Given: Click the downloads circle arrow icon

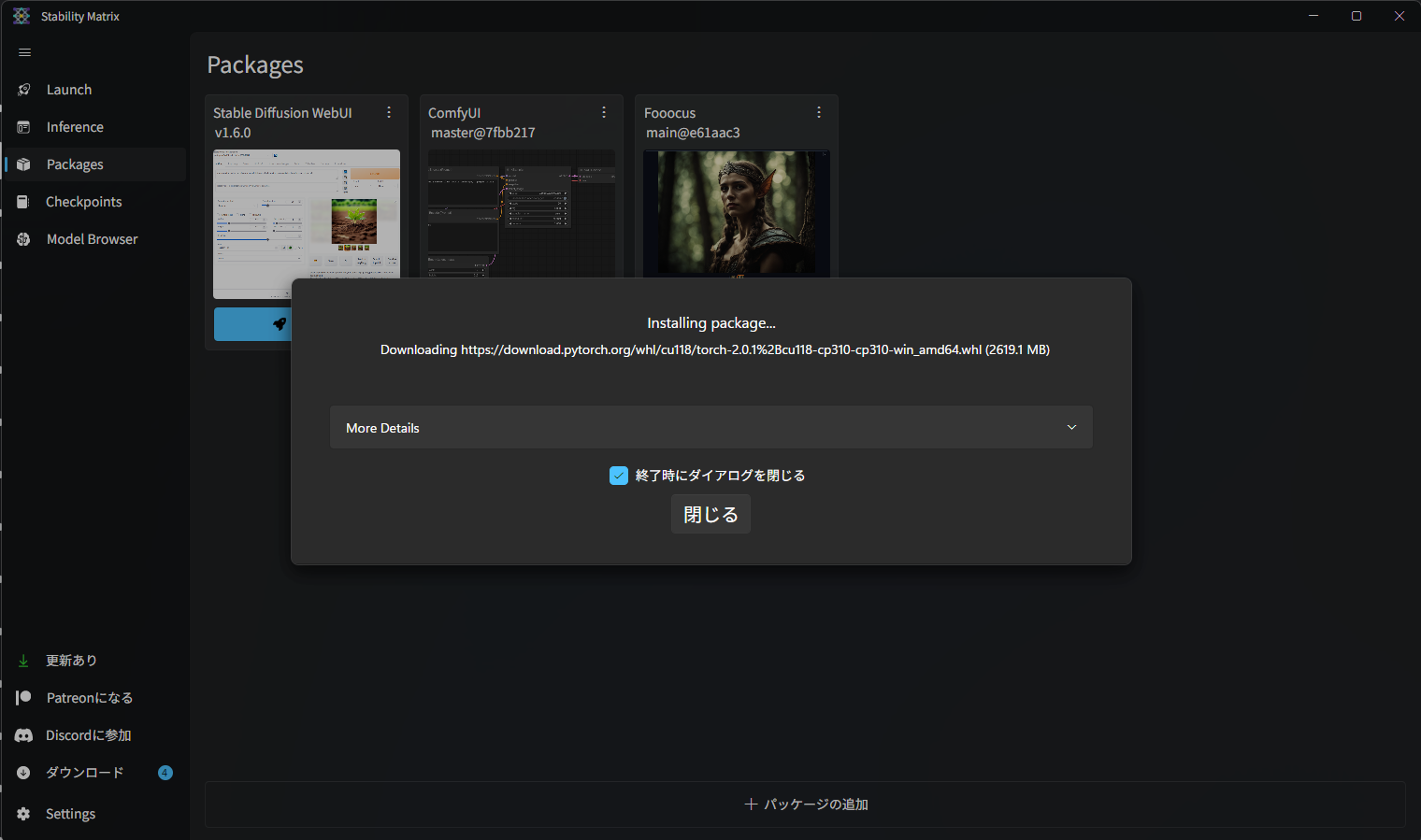Looking at the screenshot, I should (x=24, y=773).
